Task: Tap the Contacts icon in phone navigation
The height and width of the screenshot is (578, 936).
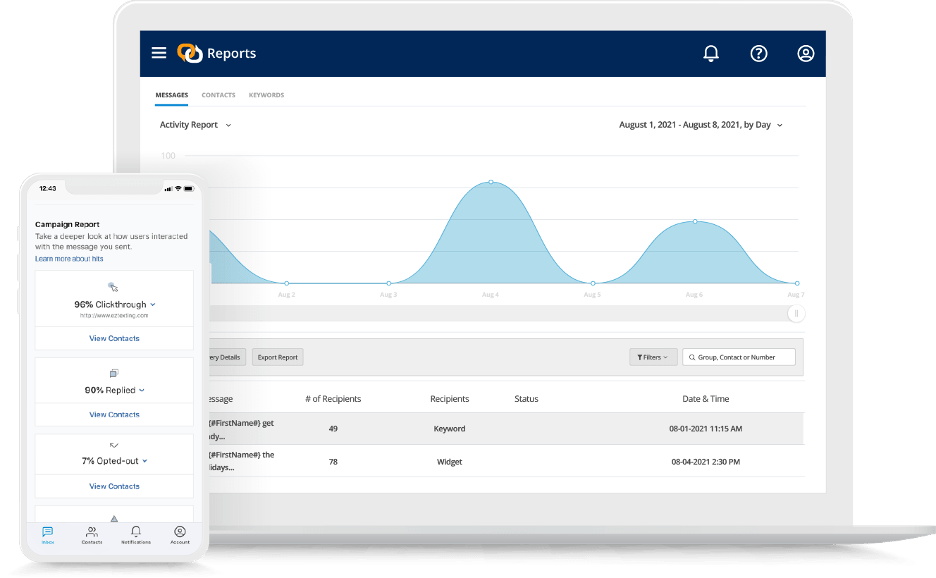Action: 91,534
